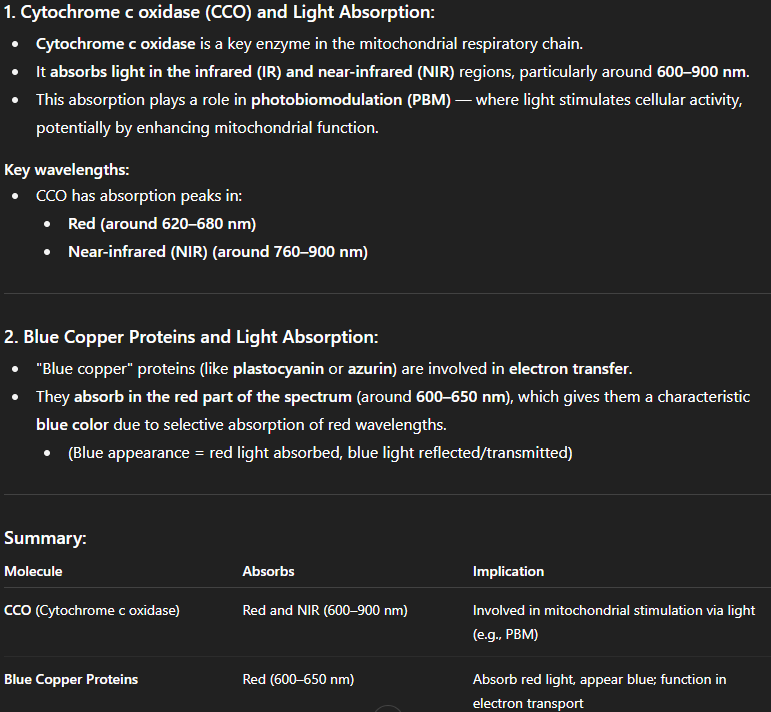Click the "Absorbs" table column header
The height and width of the screenshot is (712, 771).
click(268, 571)
